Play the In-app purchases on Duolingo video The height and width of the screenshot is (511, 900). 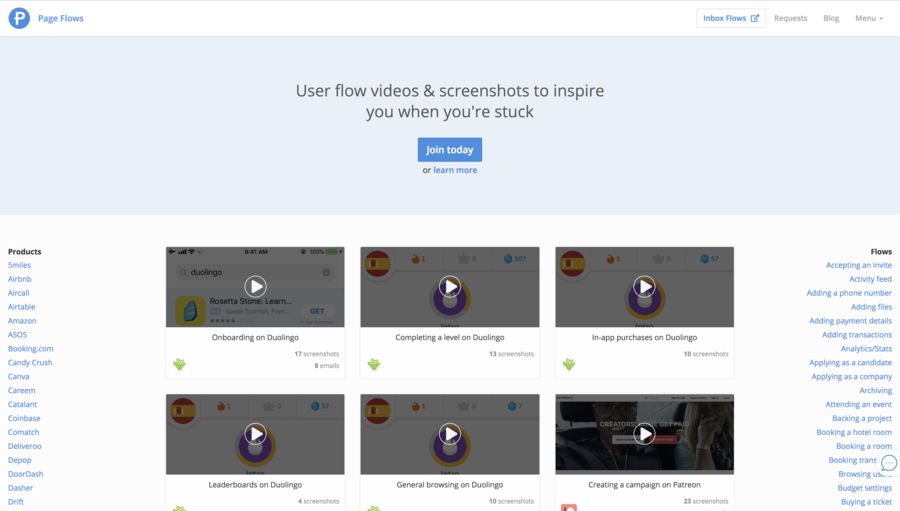click(x=644, y=287)
